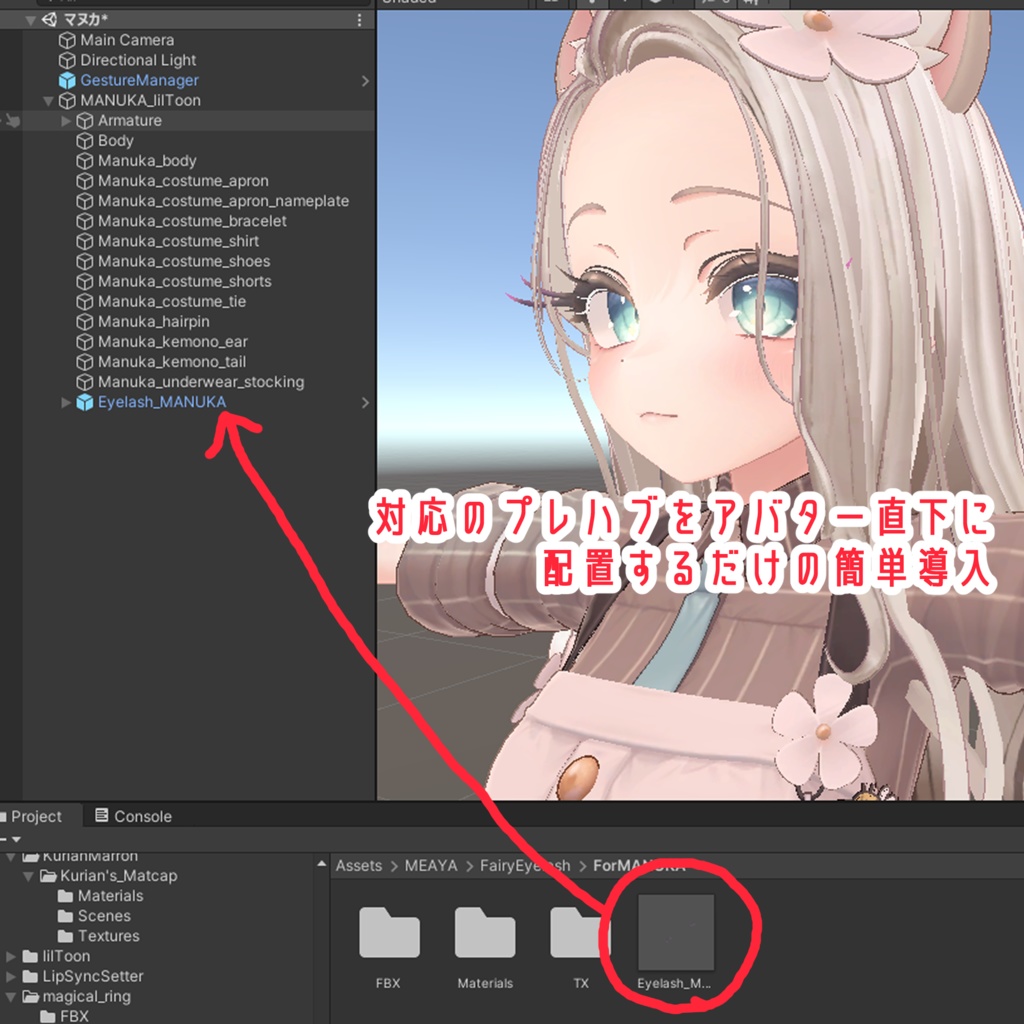Viewport: 1024px width, 1024px height.
Task: Select the LipSyncSetter folder
Action: click(x=93, y=977)
